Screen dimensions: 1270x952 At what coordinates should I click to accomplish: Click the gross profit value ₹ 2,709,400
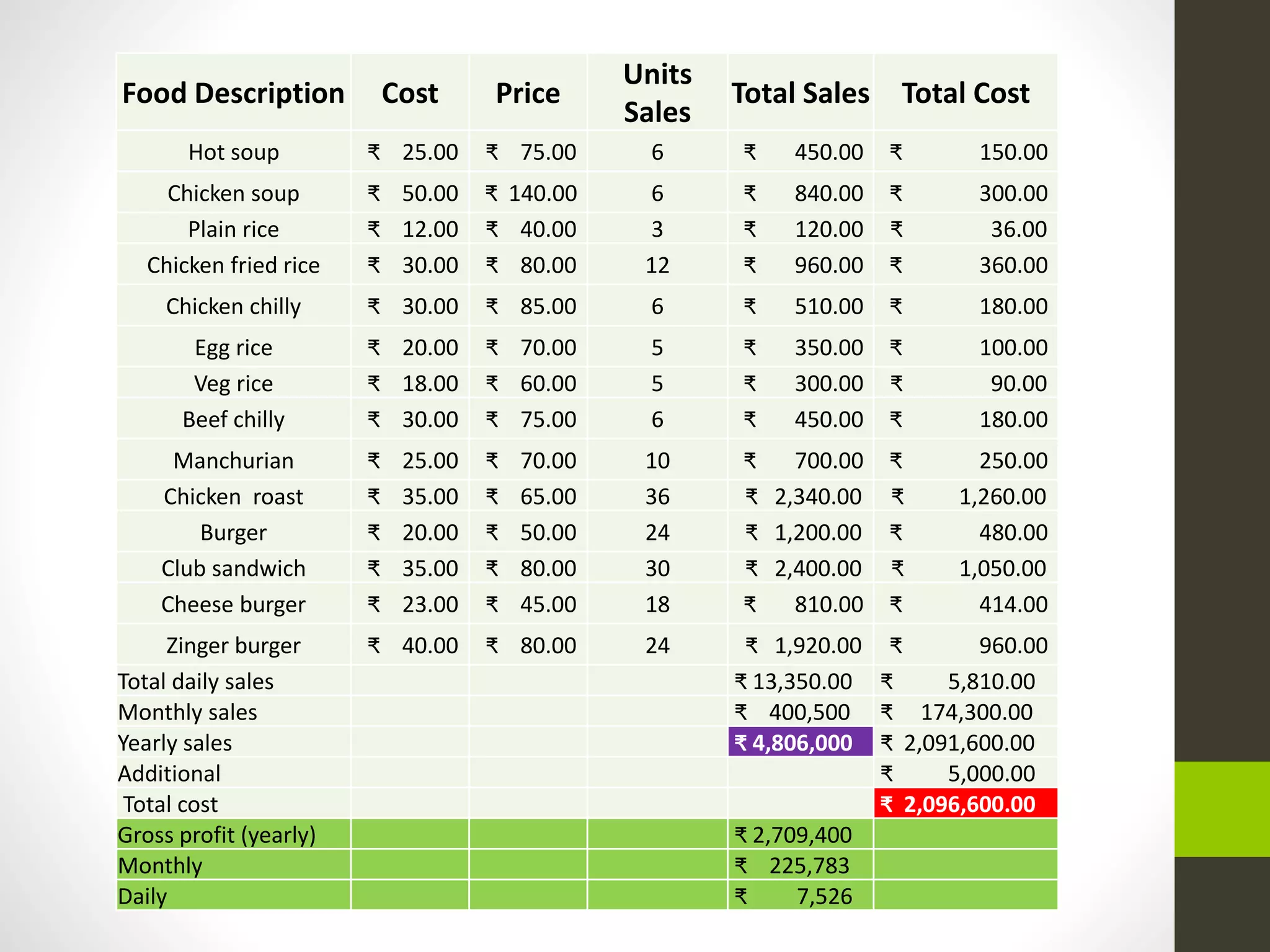point(794,835)
